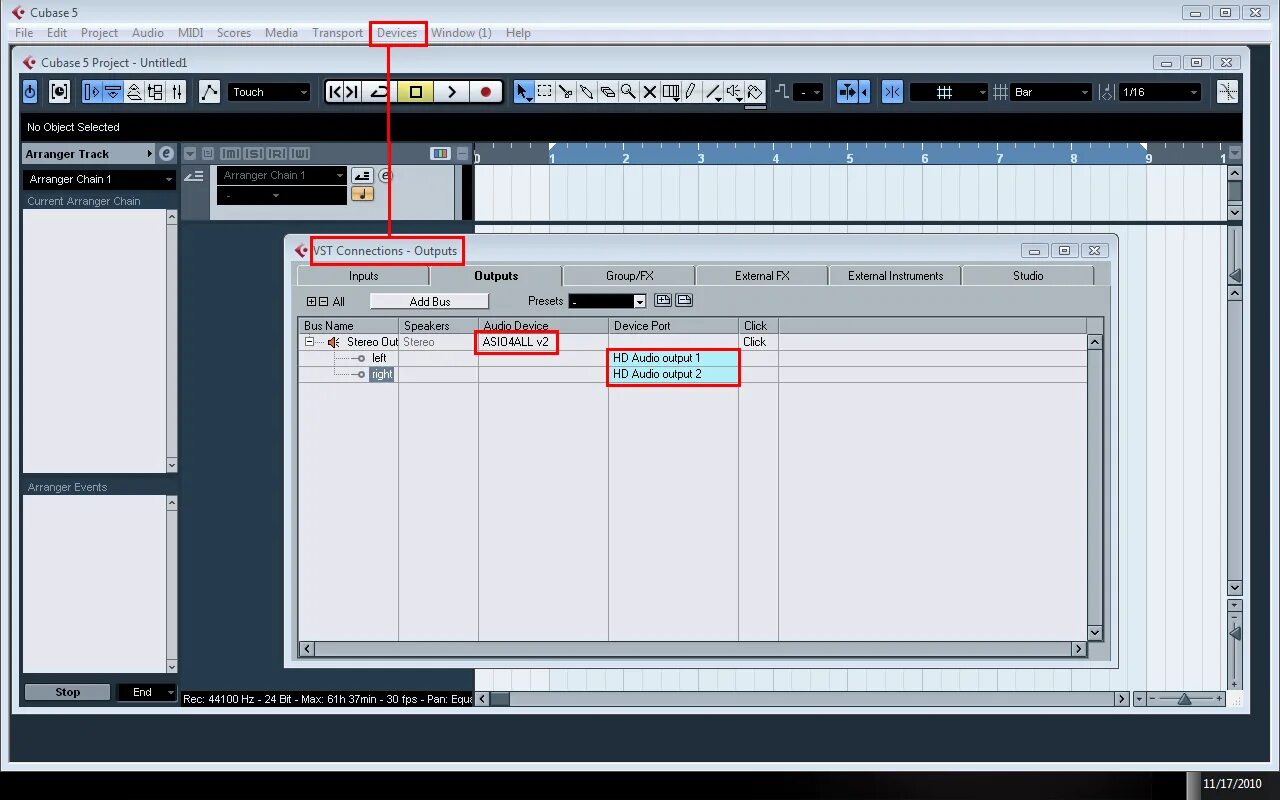Image resolution: width=1280 pixels, height=800 pixels.
Task: Select HD Audio output 1 device port
Action: tap(673, 358)
